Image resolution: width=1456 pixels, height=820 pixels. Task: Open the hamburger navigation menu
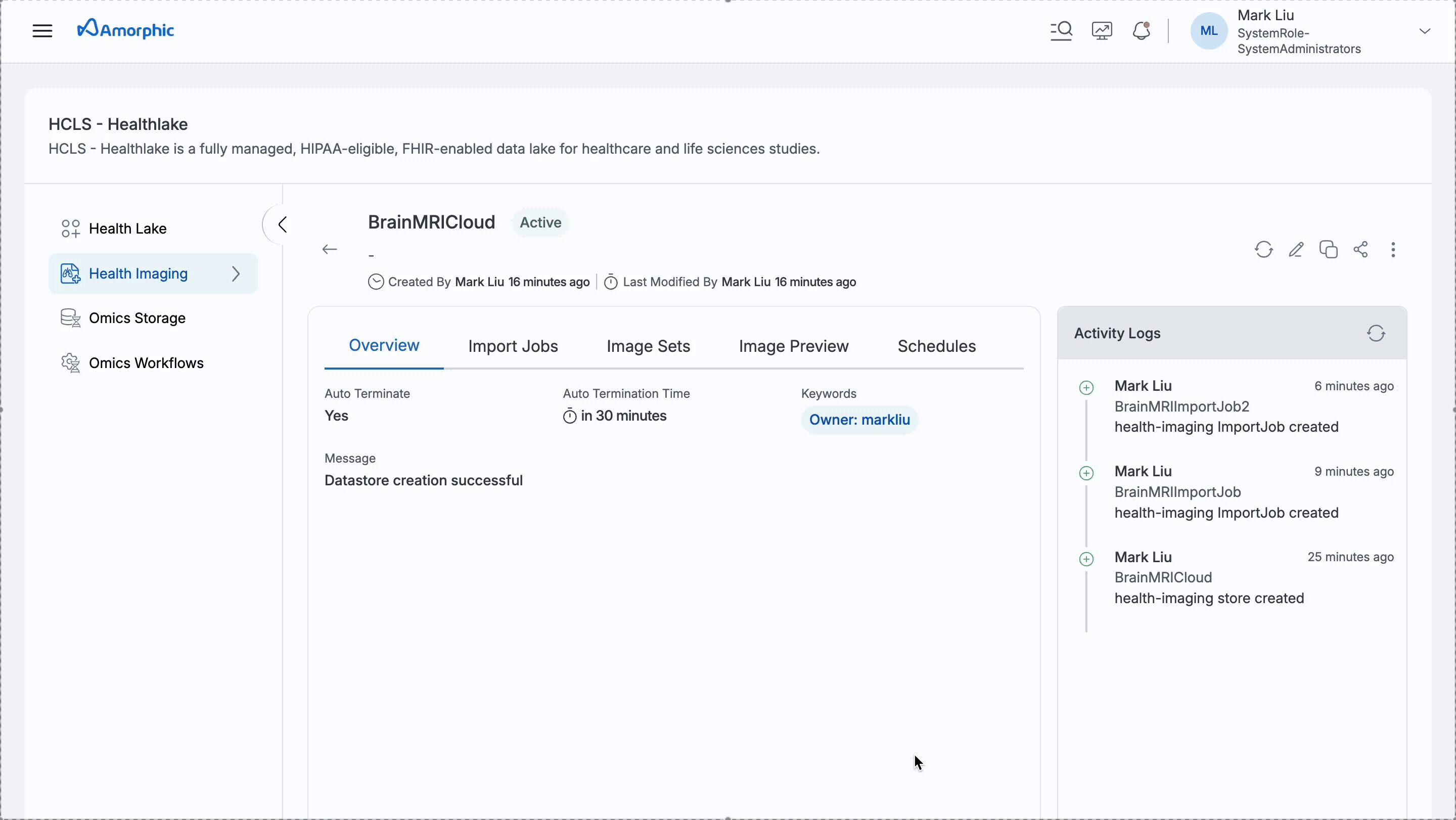click(42, 30)
